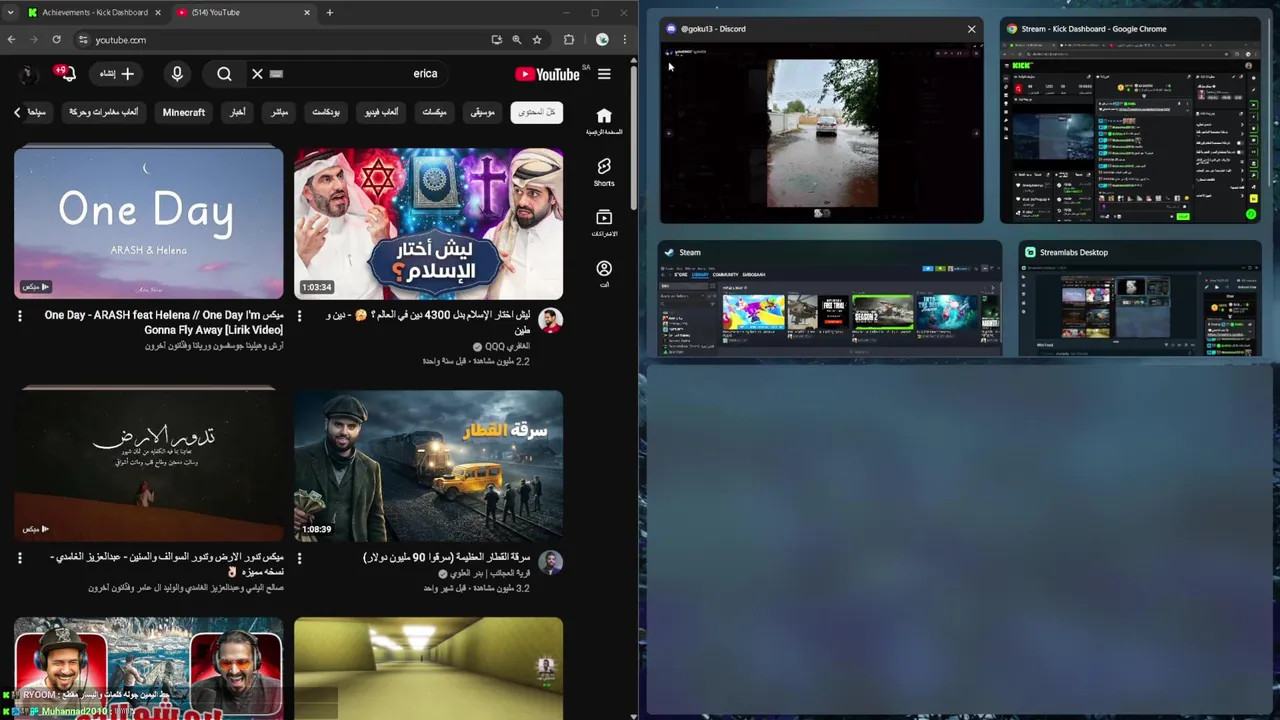Click the الغفري QQQ channel name
Image resolution: width=1280 pixels, height=720 pixels.
(x=507, y=346)
